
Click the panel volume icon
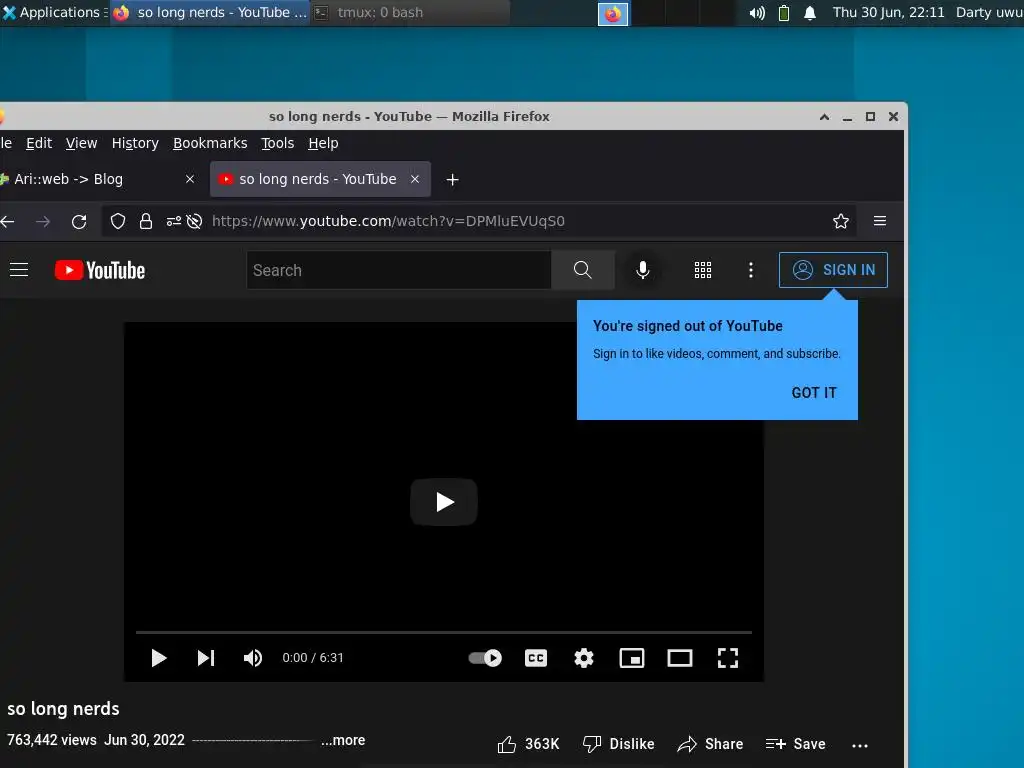click(x=757, y=13)
